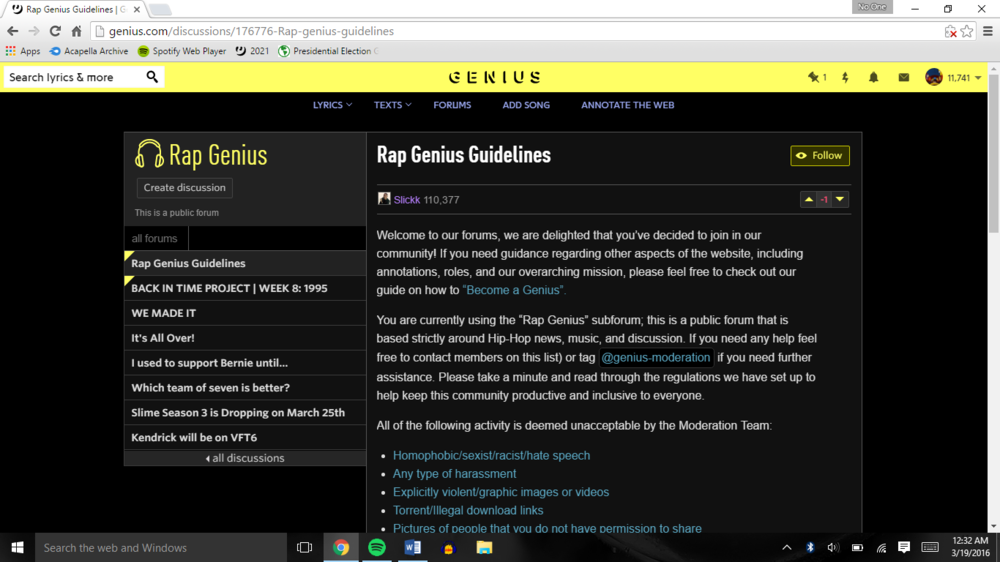Open the "Become a Genius" link
The height and width of the screenshot is (562, 1000).
click(514, 290)
